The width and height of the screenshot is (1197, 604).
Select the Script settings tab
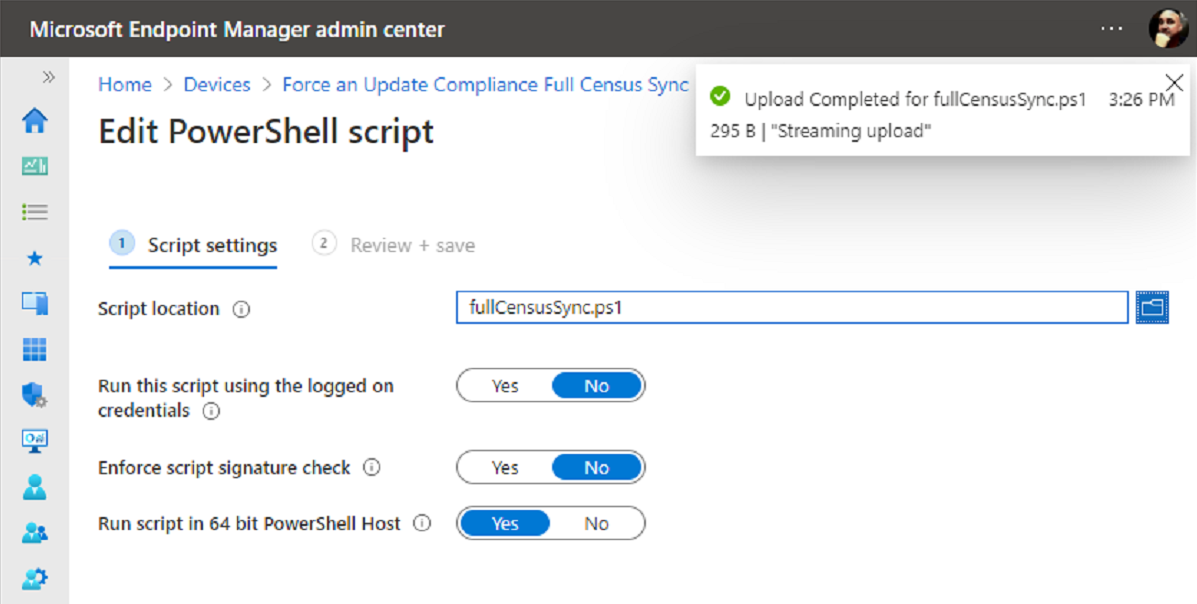point(193,245)
